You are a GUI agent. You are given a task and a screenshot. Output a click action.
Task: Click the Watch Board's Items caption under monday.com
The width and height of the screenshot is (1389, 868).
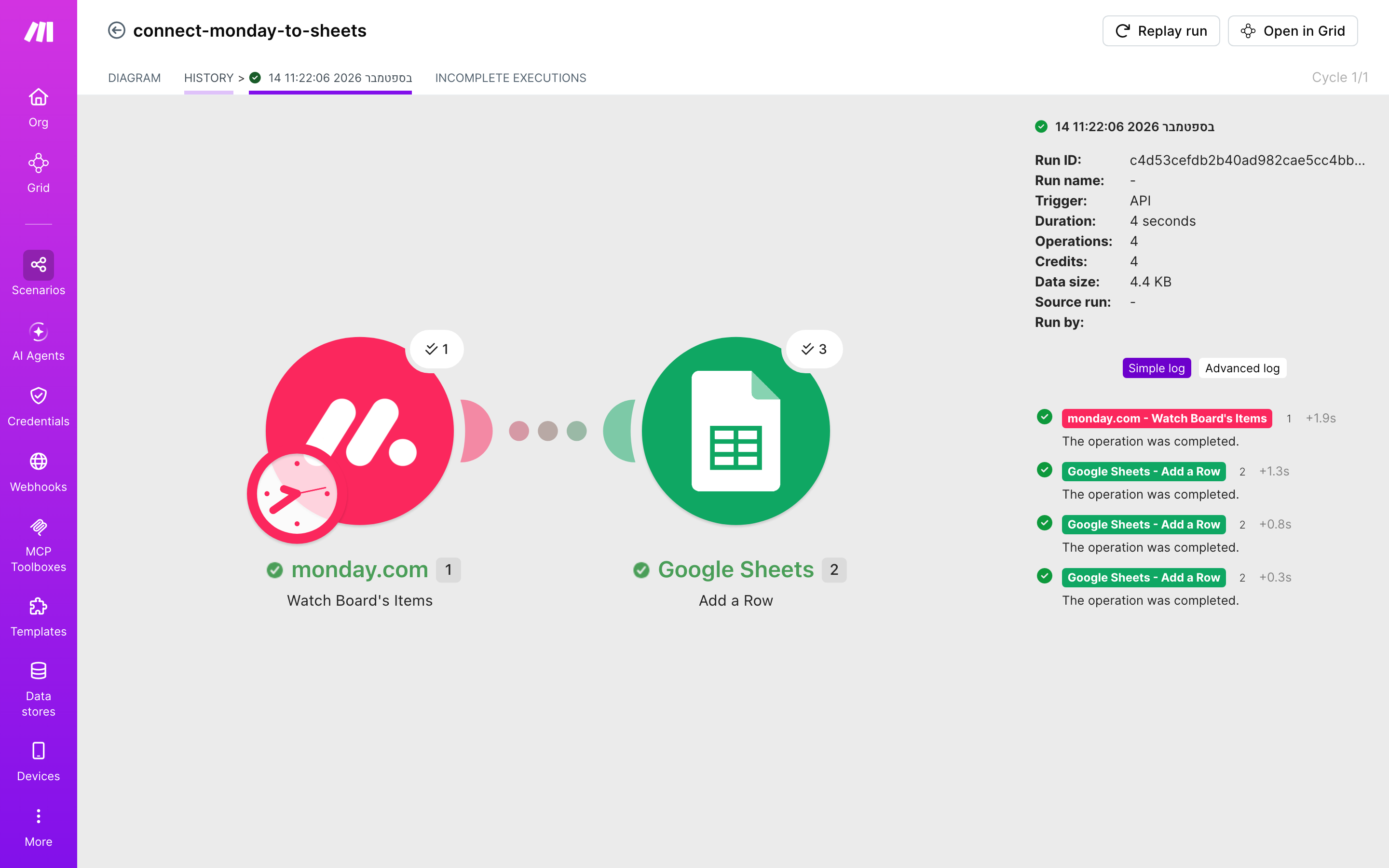click(x=360, y=600)
